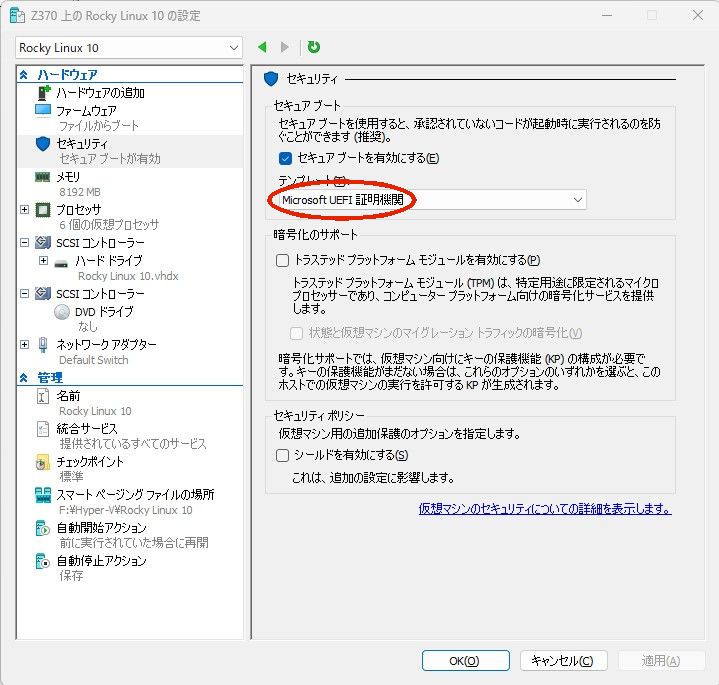Image resolution: width=719 pixels, height=685 pixels.
Task: Collapse the ハードウェア section header
Action: [24, 75]
